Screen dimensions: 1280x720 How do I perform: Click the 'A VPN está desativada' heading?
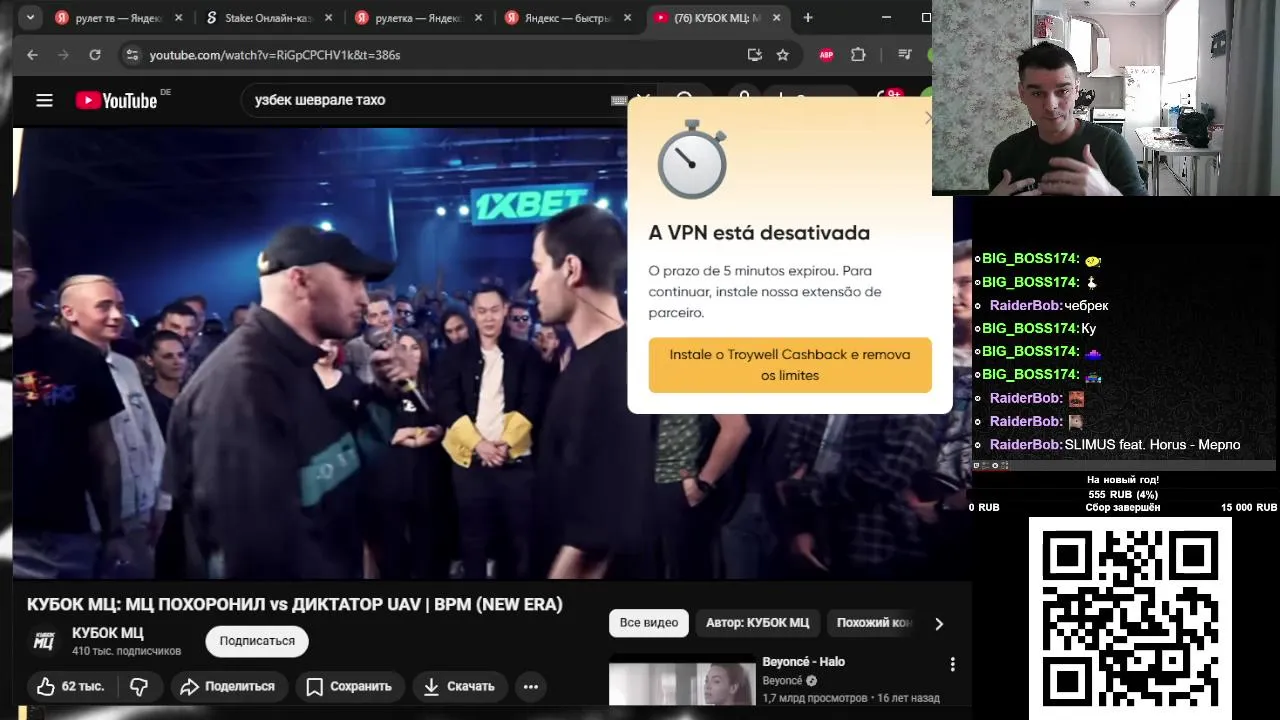tap(759, 233)
